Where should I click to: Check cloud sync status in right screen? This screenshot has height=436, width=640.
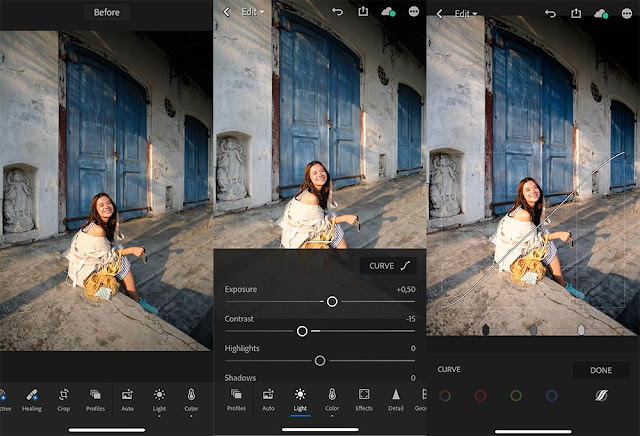(x=601, y=13)
